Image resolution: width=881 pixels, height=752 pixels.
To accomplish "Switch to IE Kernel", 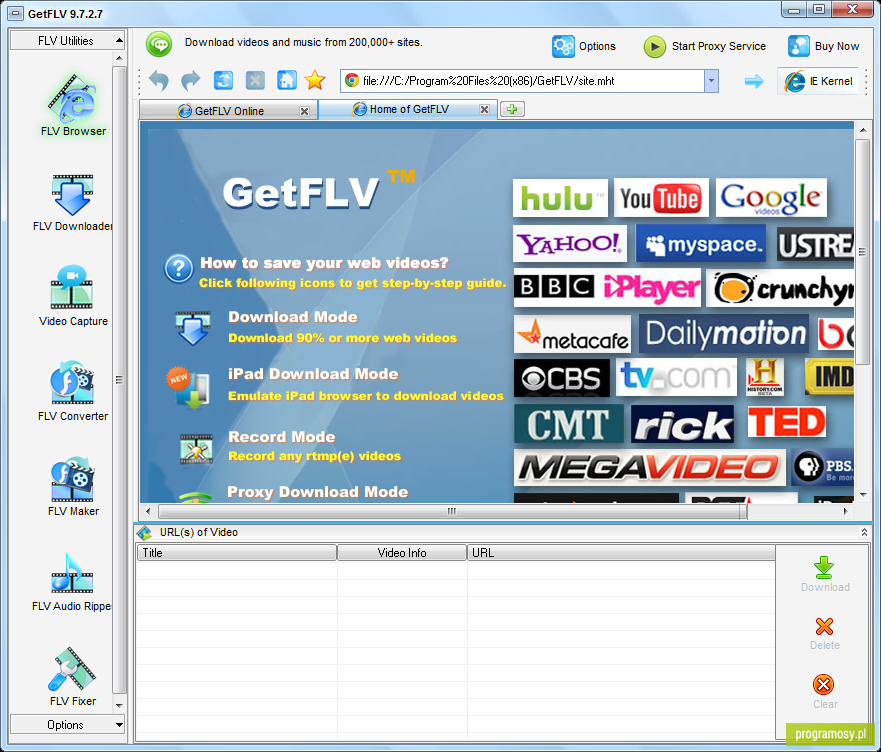I will point(819,81).
